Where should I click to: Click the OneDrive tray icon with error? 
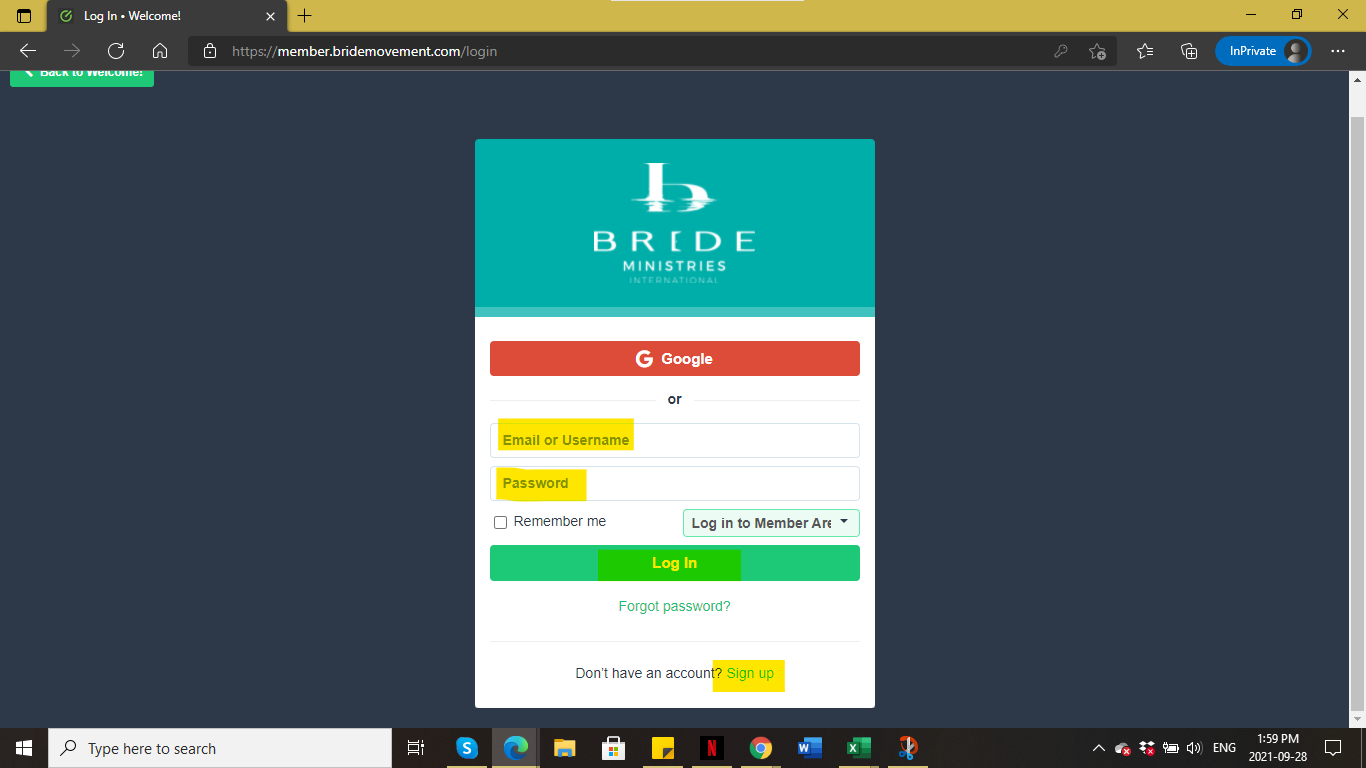click(1123, 748)
